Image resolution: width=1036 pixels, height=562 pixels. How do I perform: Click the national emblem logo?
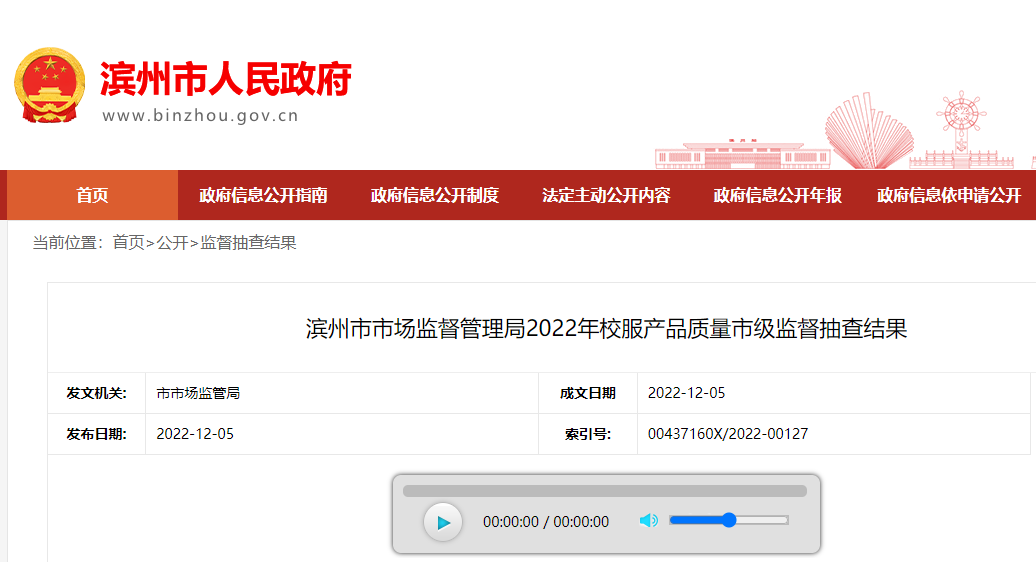click(x=50, y=86)
